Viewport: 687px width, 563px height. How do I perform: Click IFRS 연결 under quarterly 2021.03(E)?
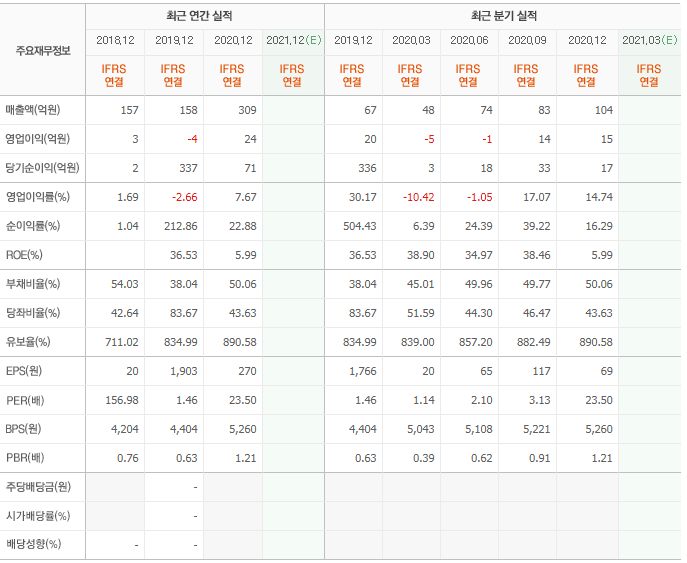[x=649, y=75]
